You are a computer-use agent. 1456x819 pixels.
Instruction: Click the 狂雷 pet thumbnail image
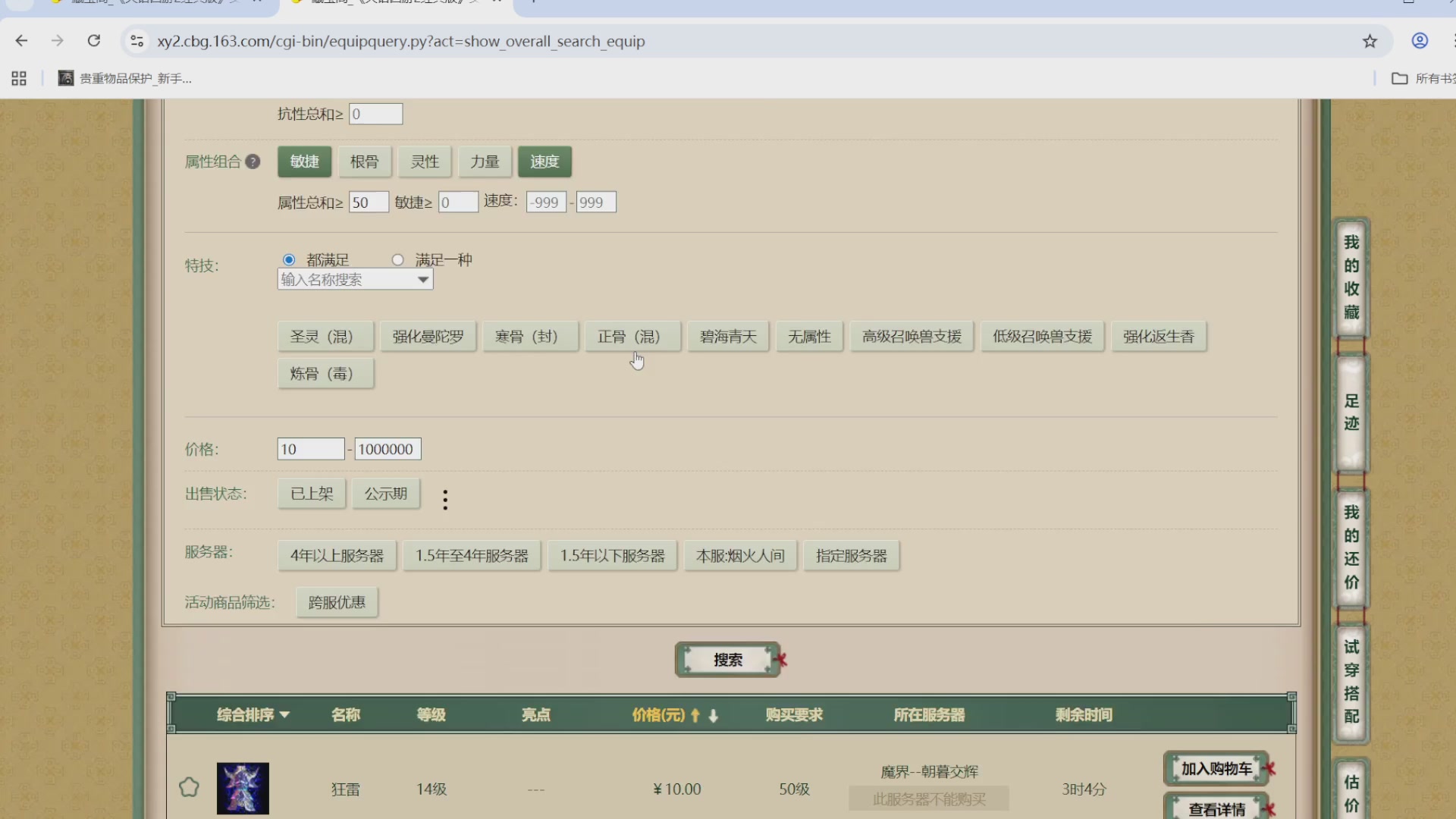243,788
